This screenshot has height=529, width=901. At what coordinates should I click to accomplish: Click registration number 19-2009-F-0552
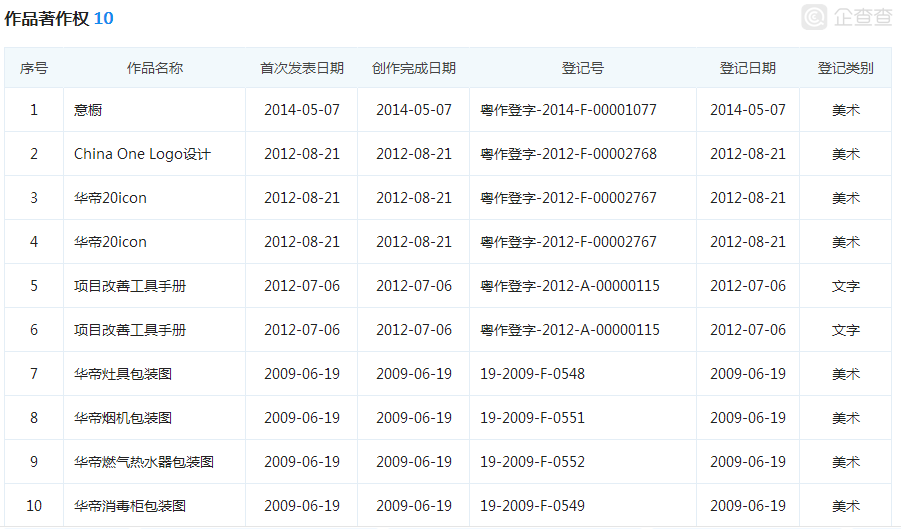click(533, 462)
